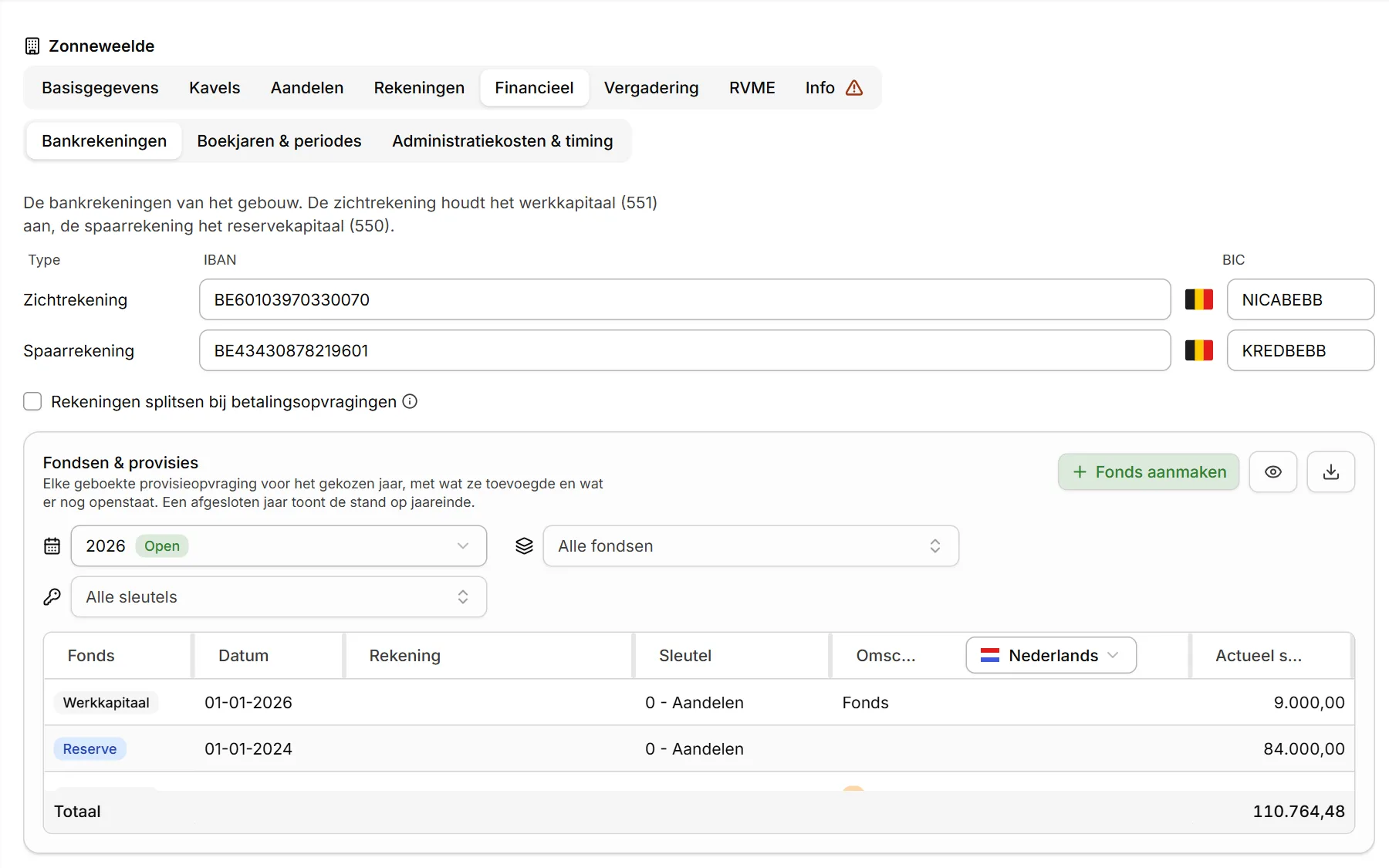Click the Werkkapitaal fund badge
The height and width of the screenshot is (868, 1389).
106,703
